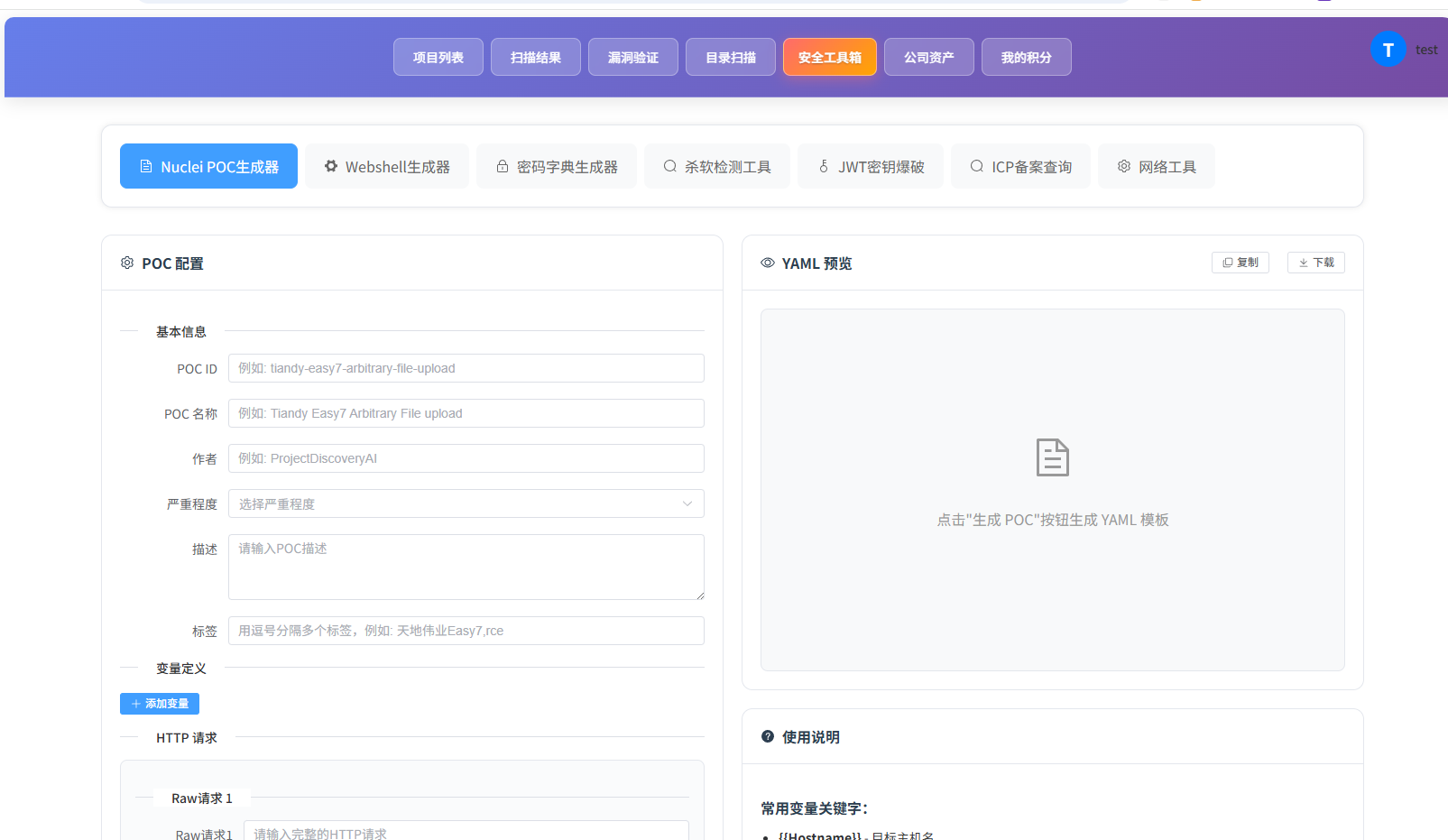The width and height of the screenshot is (1448, 840).
Task: Click the eye icon beside YAML 预览
Action: 768,263
